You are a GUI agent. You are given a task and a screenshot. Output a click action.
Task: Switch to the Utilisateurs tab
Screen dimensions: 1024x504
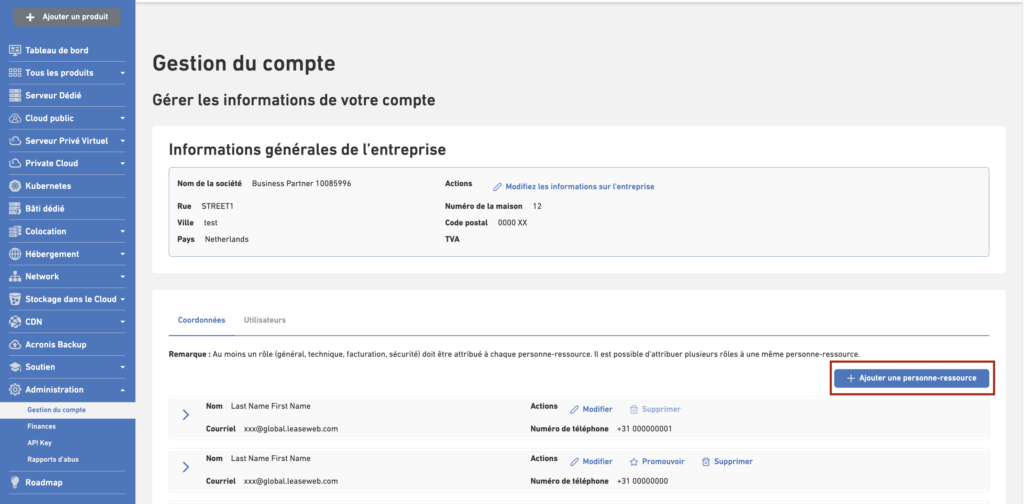pos(264,321)
